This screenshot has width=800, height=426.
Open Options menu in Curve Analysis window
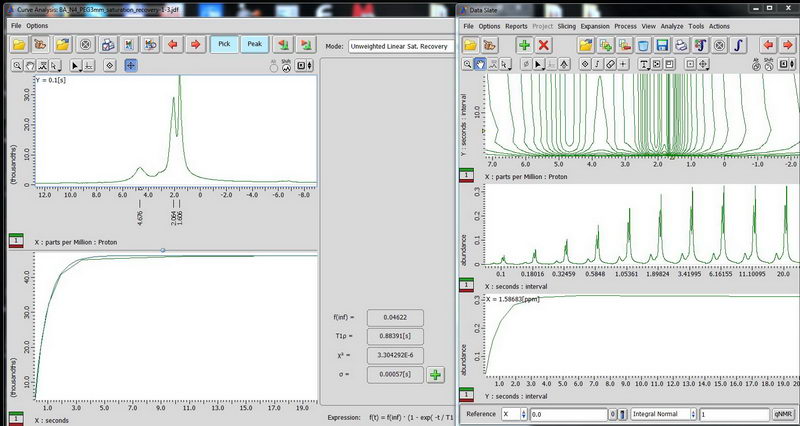pos(37,25)
